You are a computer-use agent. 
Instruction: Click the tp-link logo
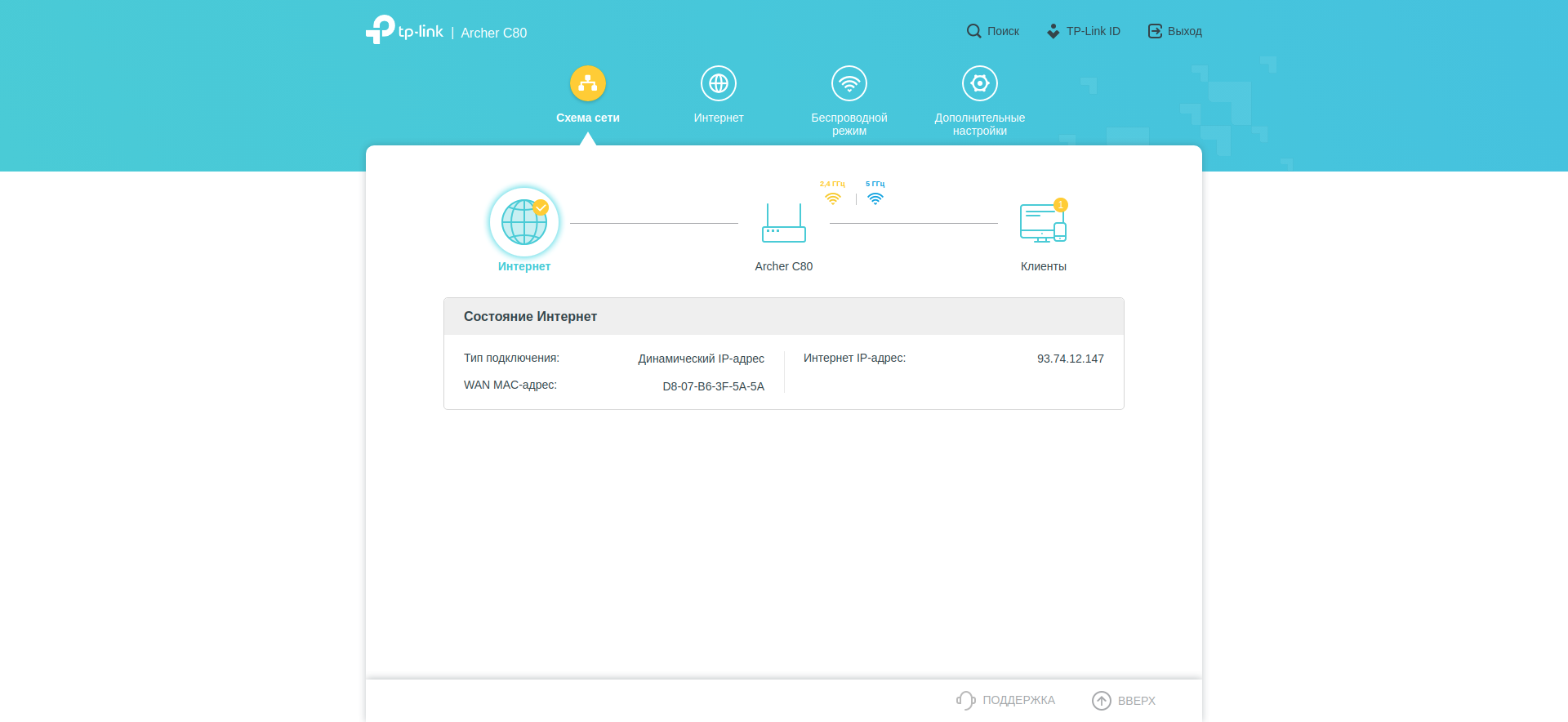404,30
